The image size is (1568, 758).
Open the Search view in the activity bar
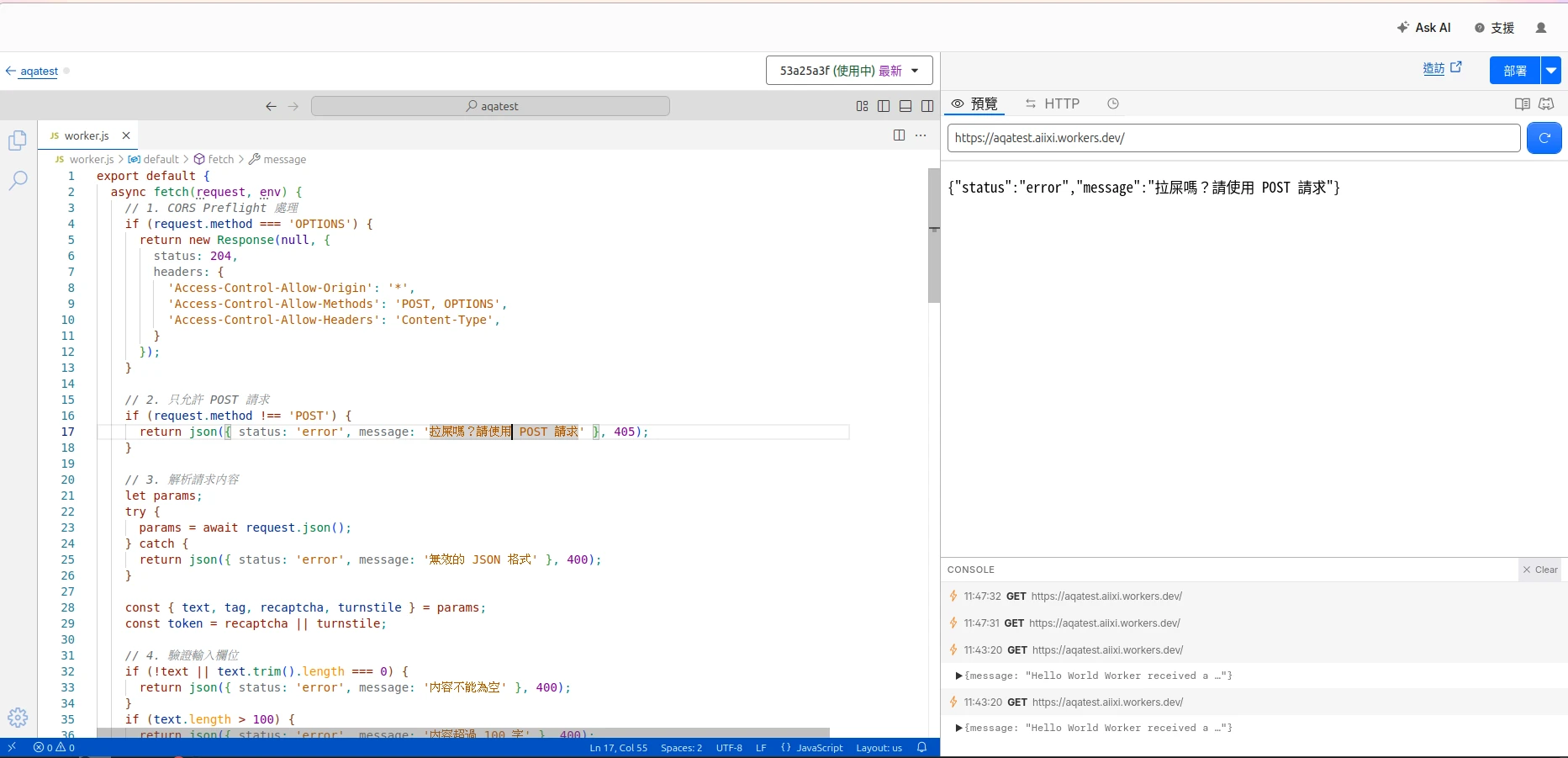18,180
